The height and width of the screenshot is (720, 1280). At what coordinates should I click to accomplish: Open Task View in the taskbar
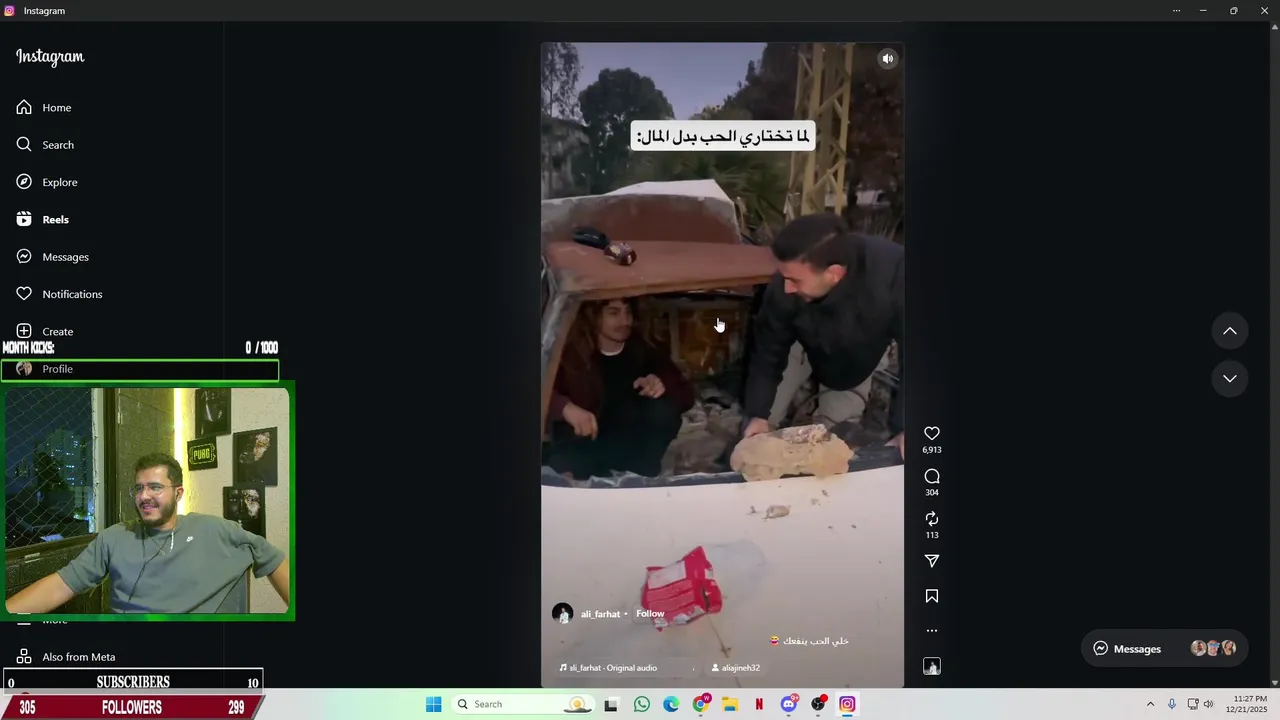click(611, 704)
